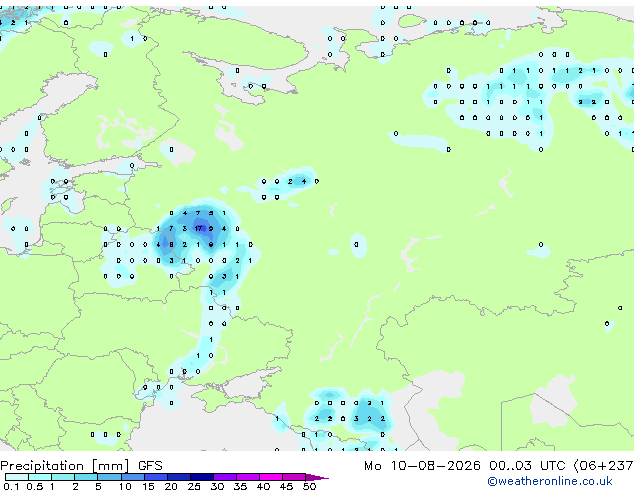Click the date label Mo 10-08-2026
The width and height of the screenshot is (634, 490).
[x=422, y=466]
